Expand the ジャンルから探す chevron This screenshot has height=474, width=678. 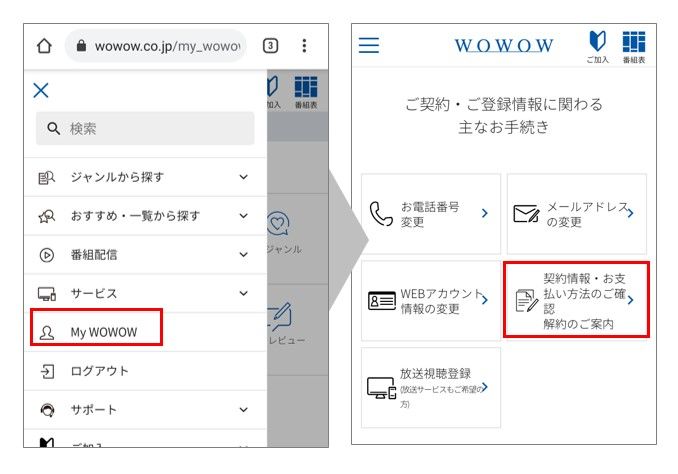click(x=243, y=177)
